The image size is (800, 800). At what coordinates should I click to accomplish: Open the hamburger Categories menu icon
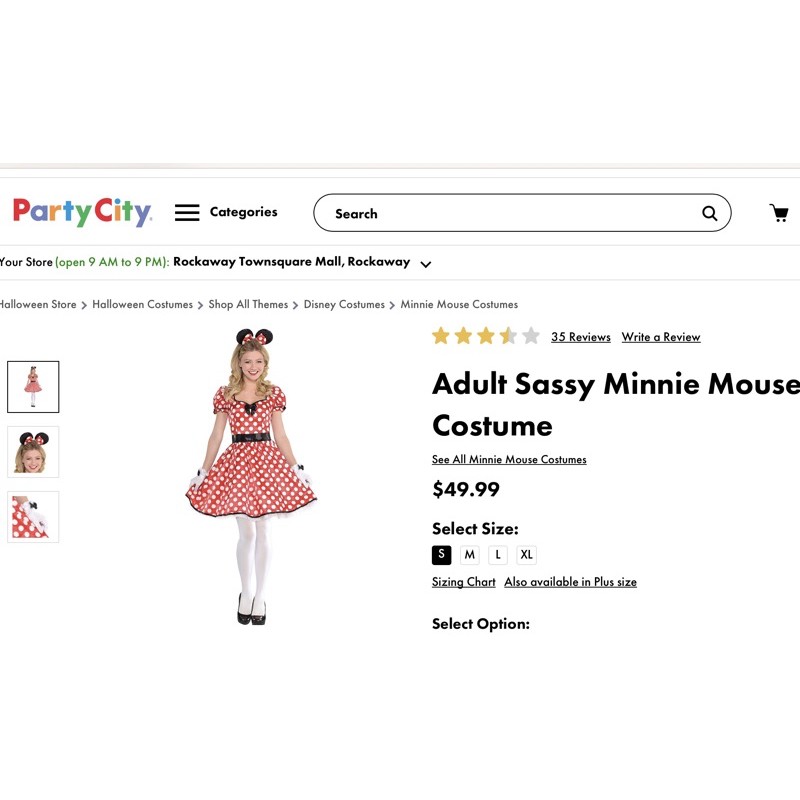187,213
